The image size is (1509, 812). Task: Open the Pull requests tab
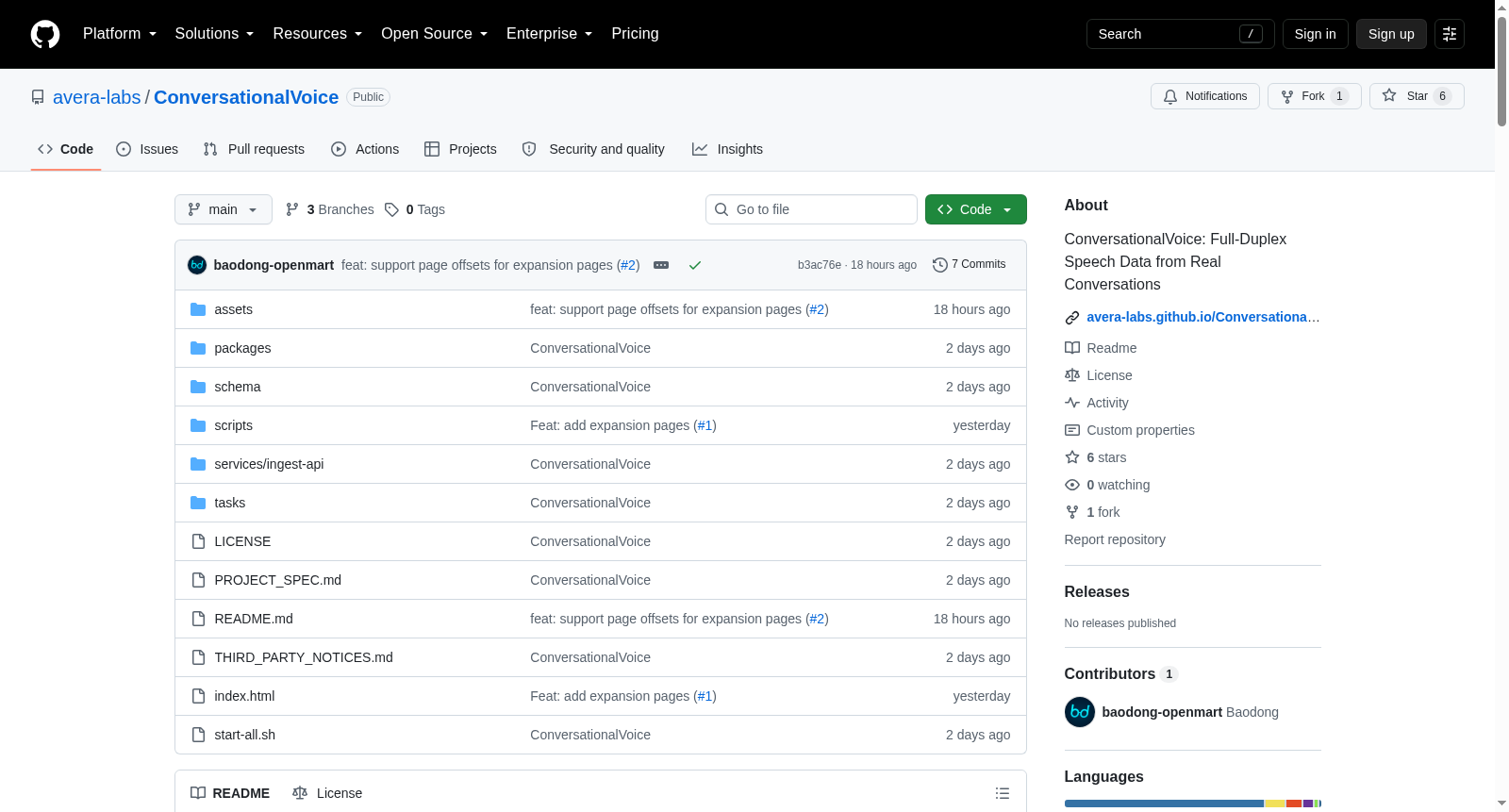[x=254, y=149]
